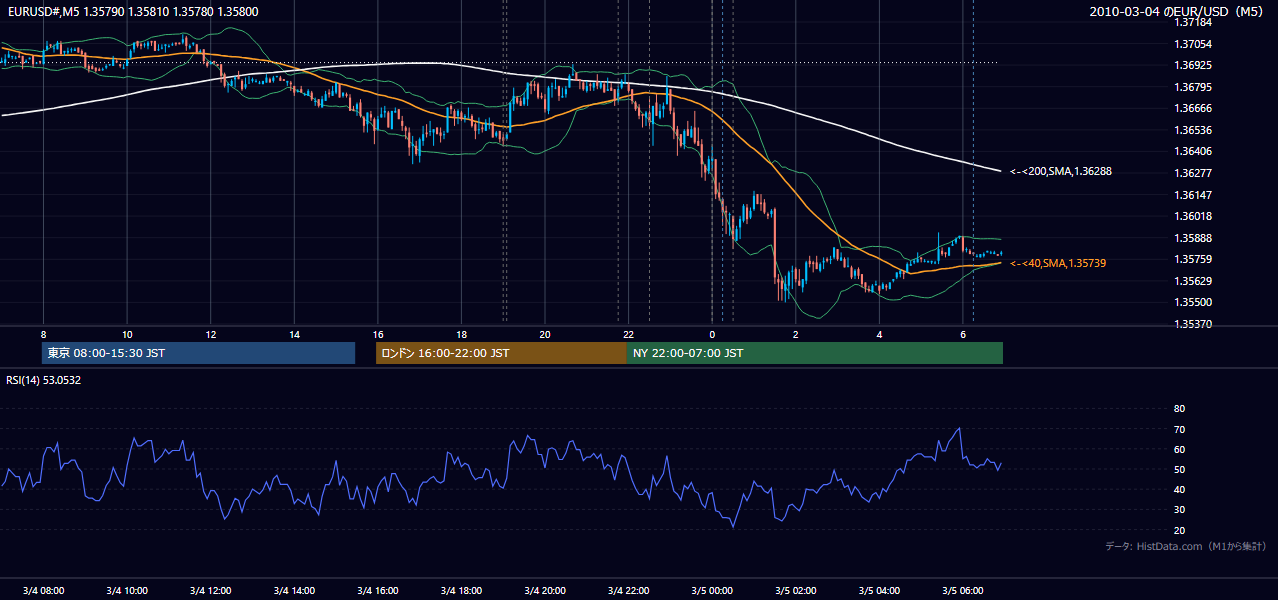Select the 200 SMA 1.36288 label

[1061, 172]
